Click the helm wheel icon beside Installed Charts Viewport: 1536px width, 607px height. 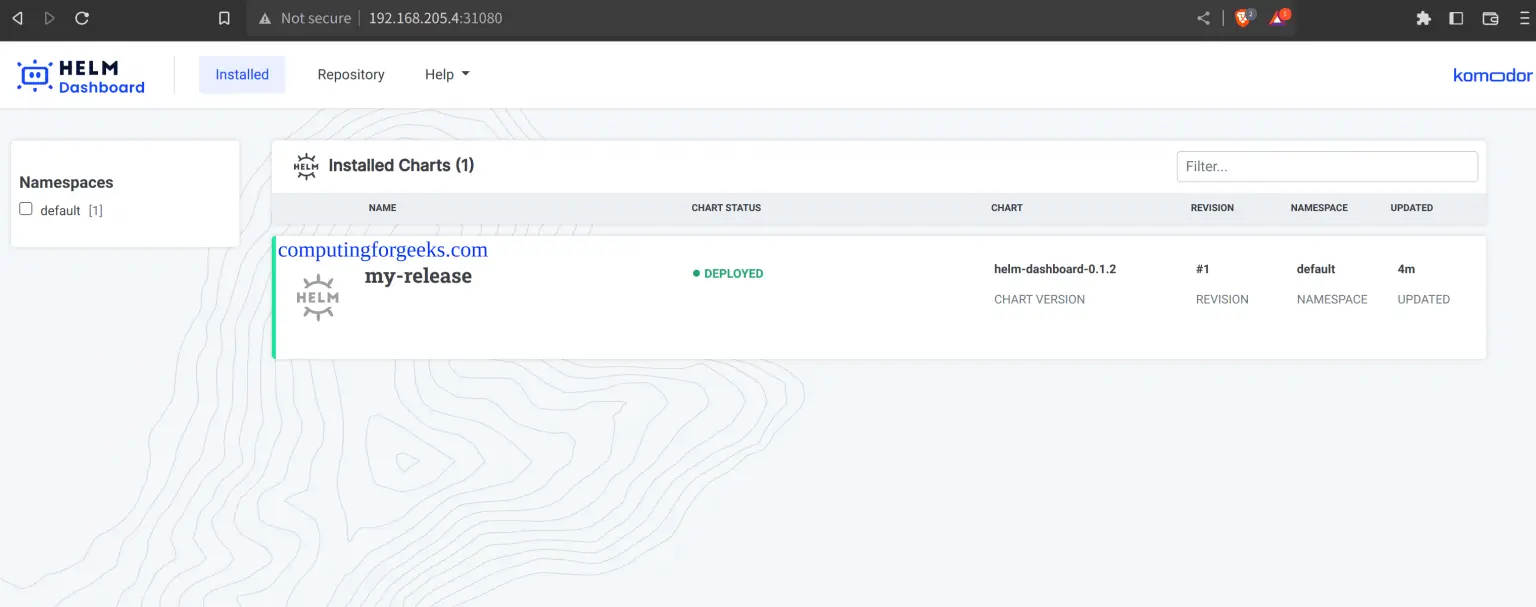306,165
